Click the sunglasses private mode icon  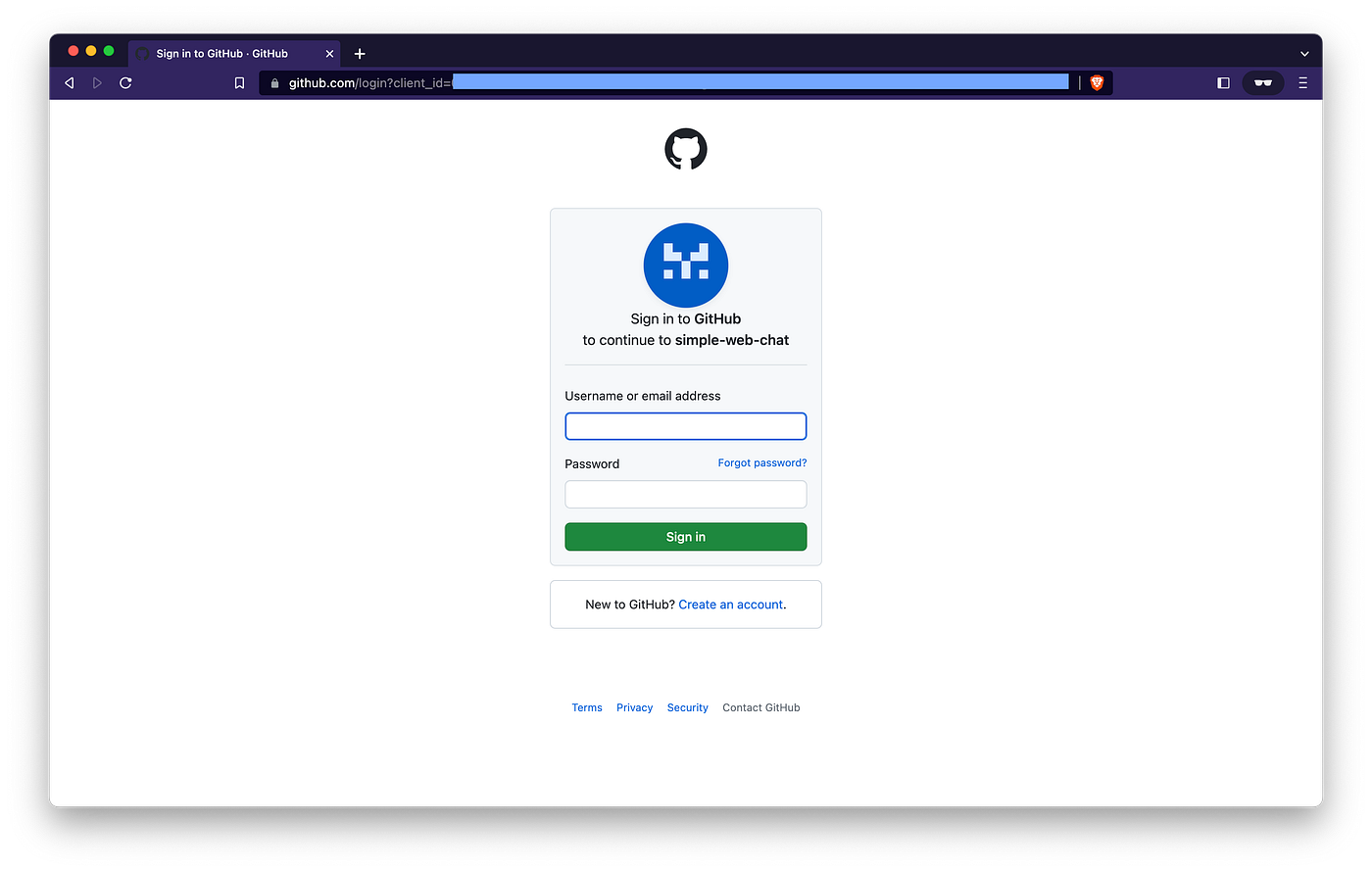[x=1263, y=83]
